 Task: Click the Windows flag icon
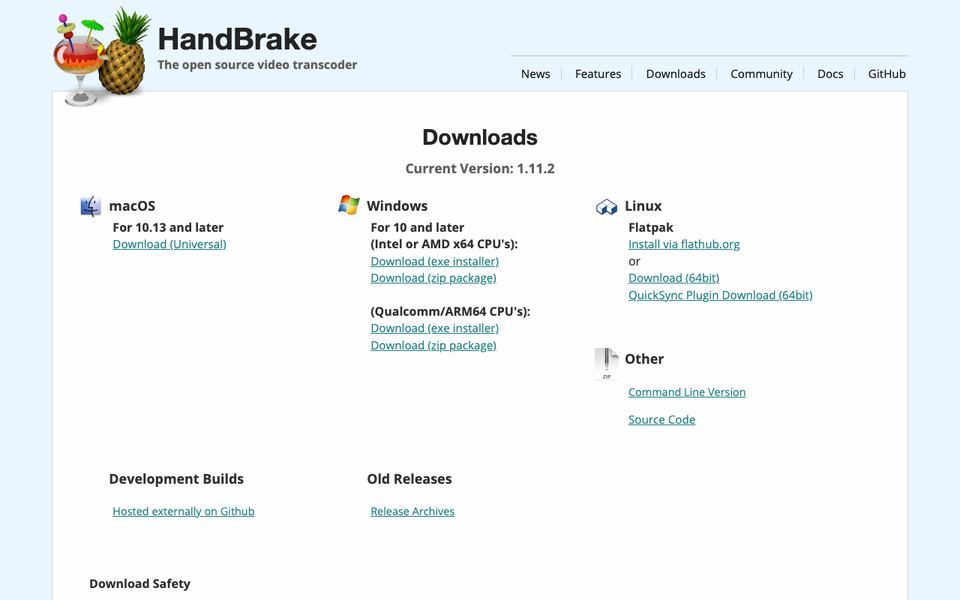tap(349, 205)
